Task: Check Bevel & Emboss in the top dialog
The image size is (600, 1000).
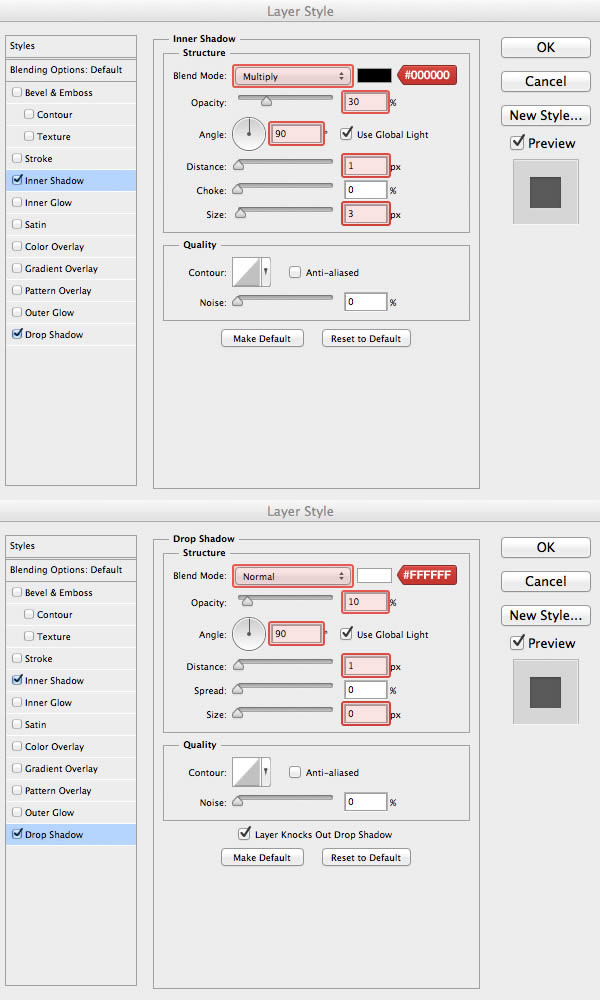Action: [17, 92]
